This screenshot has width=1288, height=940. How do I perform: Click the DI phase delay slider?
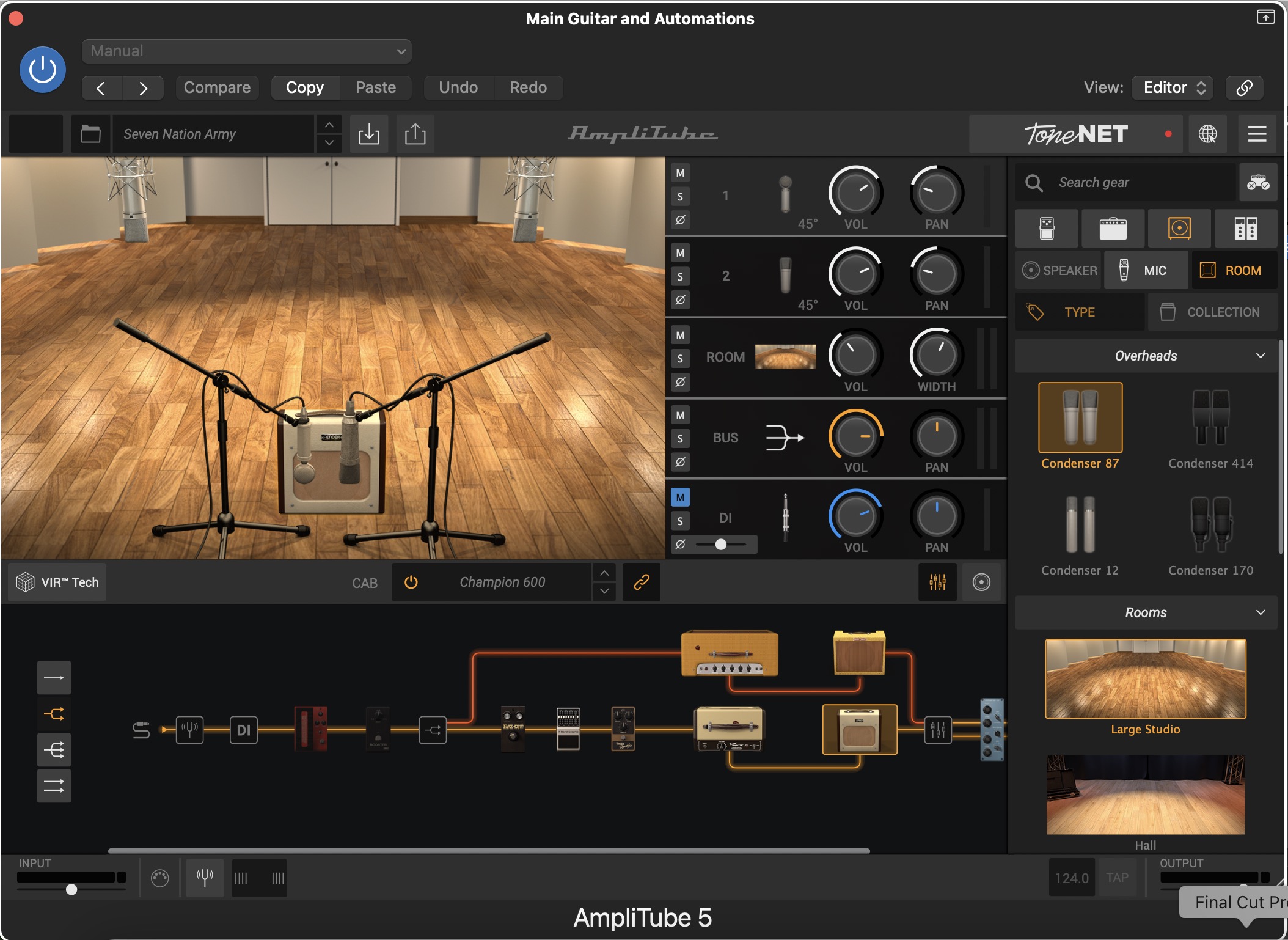pos(722,544)
